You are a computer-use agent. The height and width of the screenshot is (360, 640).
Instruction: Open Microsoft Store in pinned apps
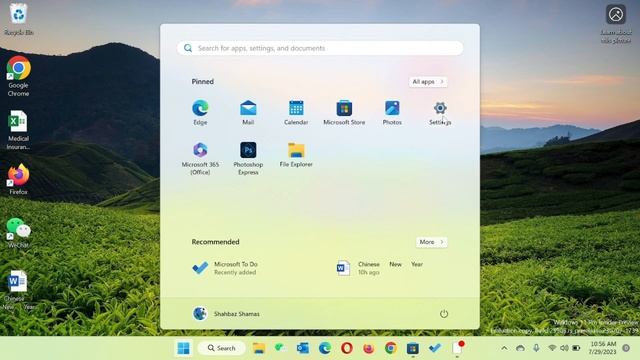344,112
